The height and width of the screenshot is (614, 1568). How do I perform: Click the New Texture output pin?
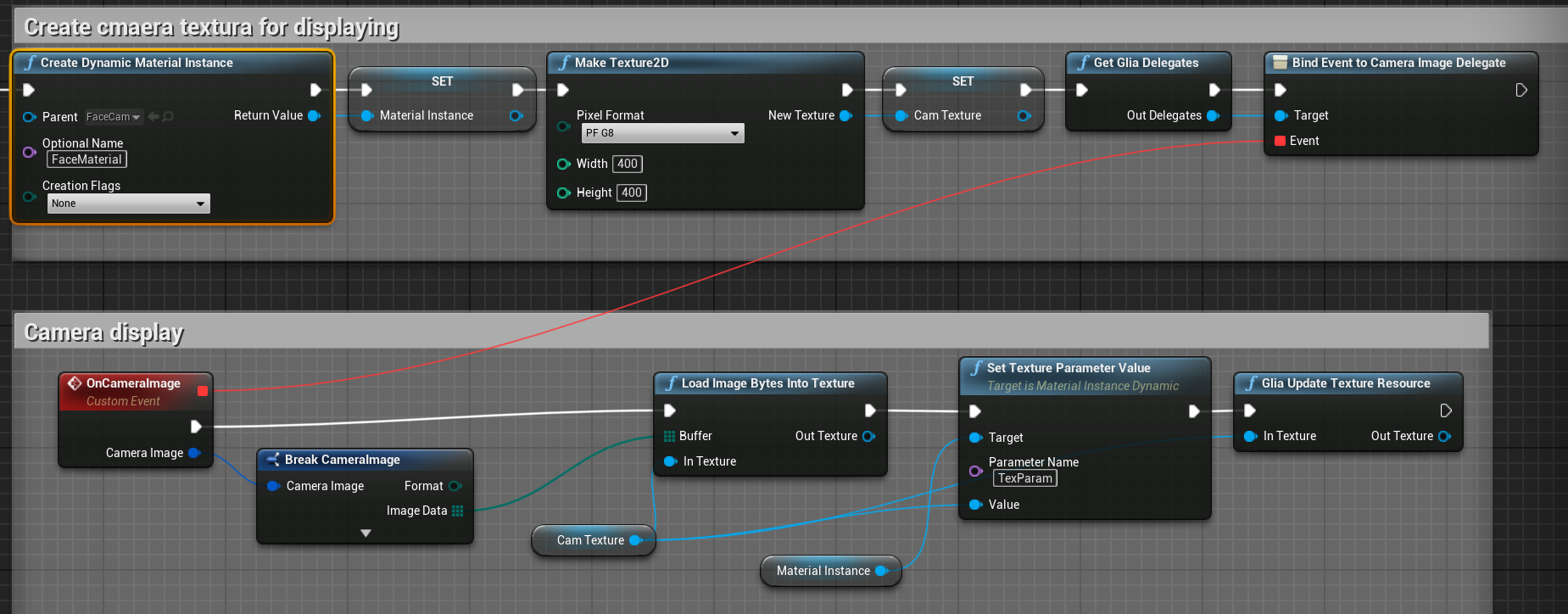[845, 115]
